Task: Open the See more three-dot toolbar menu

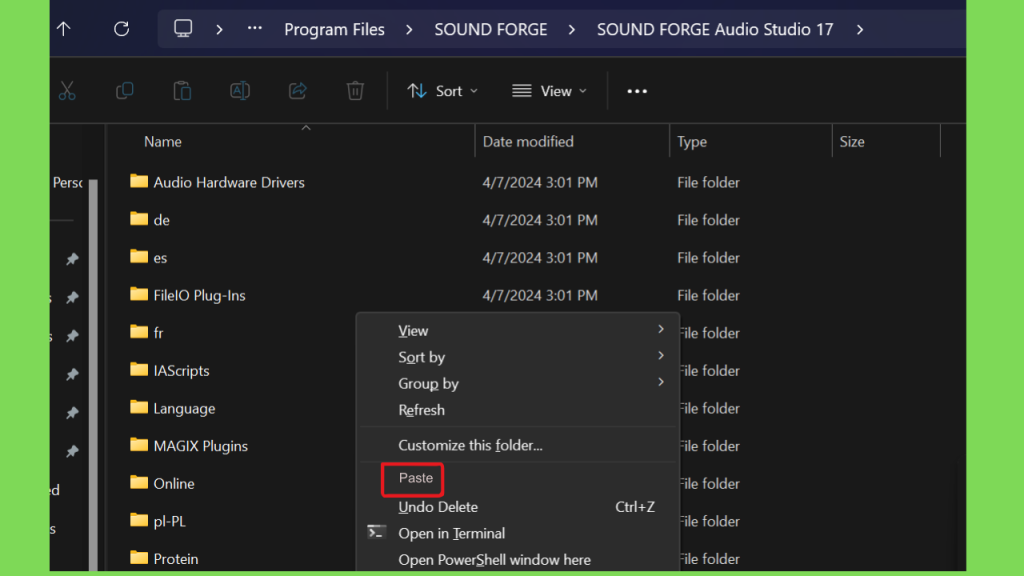Action: [x=637, y=91]
